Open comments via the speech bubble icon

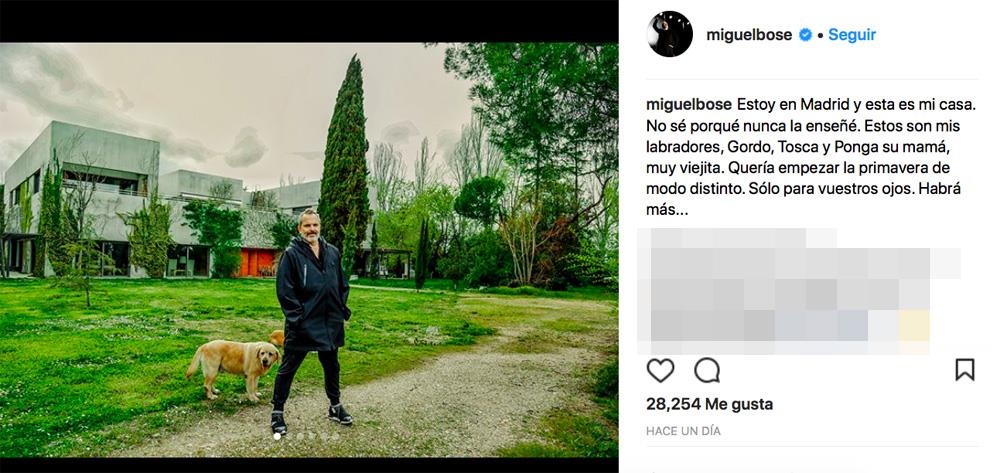(x=707, y=370)
